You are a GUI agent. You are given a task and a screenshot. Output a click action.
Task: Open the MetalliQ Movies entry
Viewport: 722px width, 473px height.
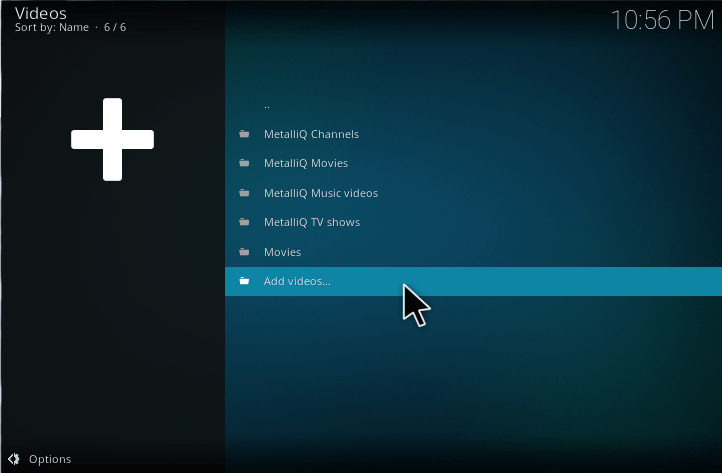473,163
